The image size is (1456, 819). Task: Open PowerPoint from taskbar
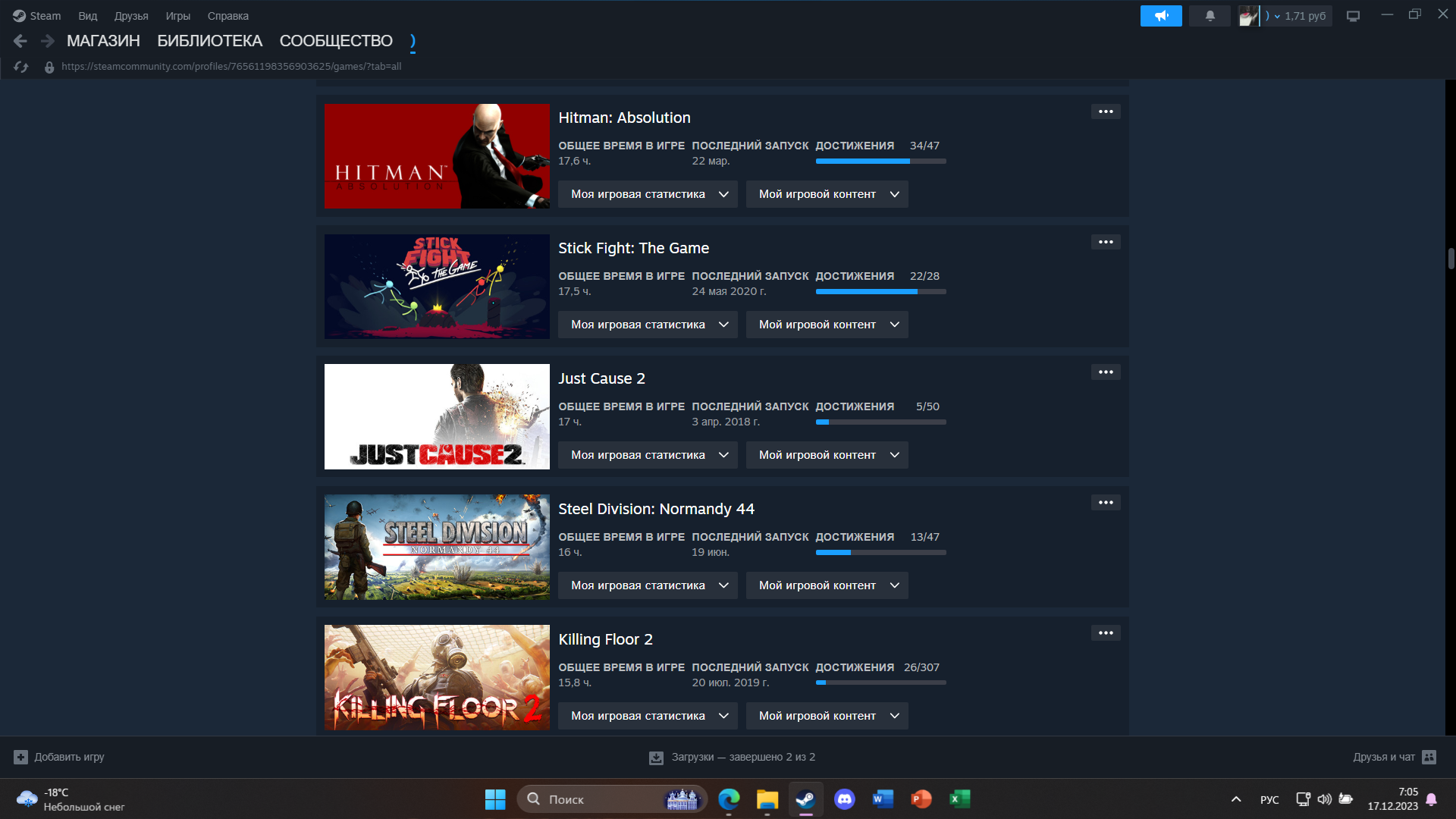(921, 799)
